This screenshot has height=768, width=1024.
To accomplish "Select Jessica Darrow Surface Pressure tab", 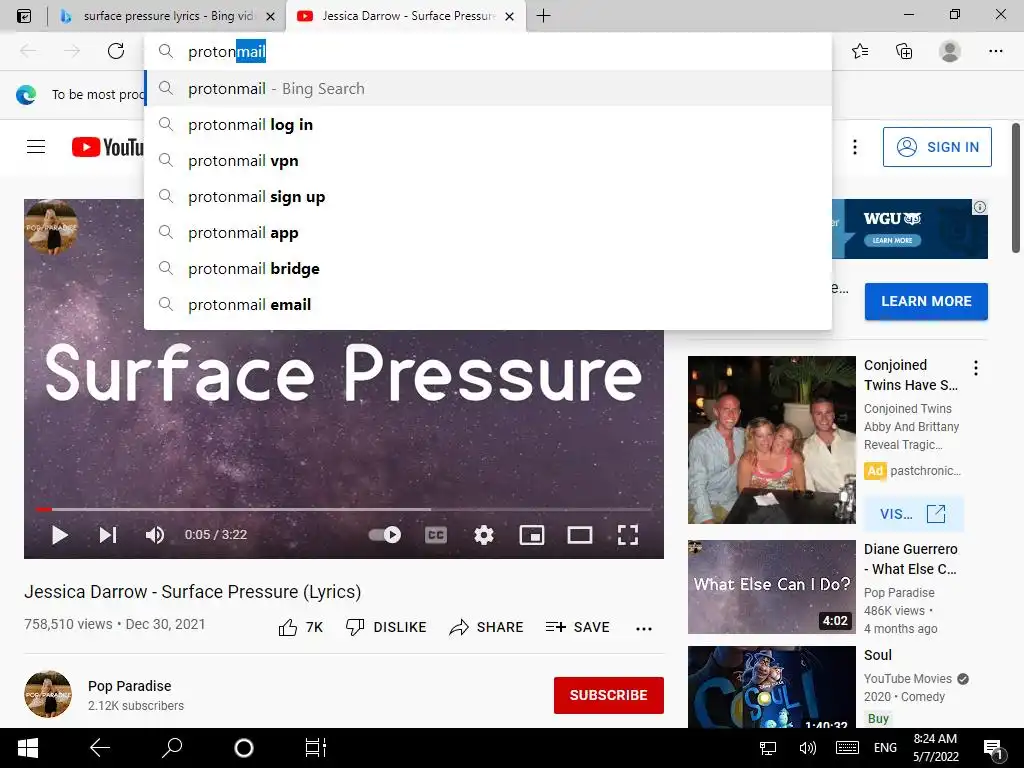I will pyautogui.click(x=408, y=16).
